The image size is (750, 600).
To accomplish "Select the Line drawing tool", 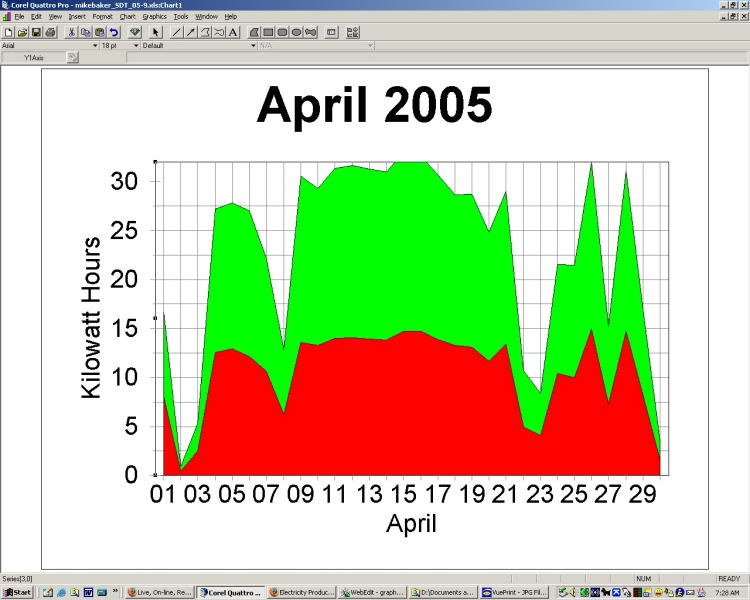I will tap(177, 32).
